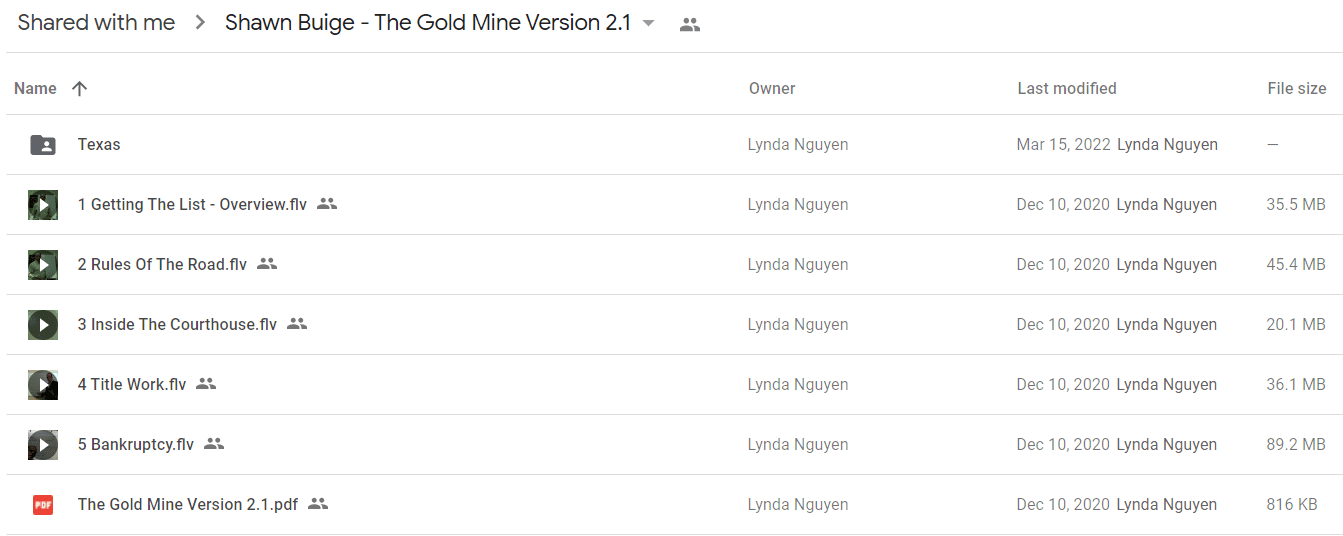This screenshot has height=536, width=1343.
Task: Open the Shawn Buige Gold Mine breadcrumb menu
Action: tap(428, 23)
